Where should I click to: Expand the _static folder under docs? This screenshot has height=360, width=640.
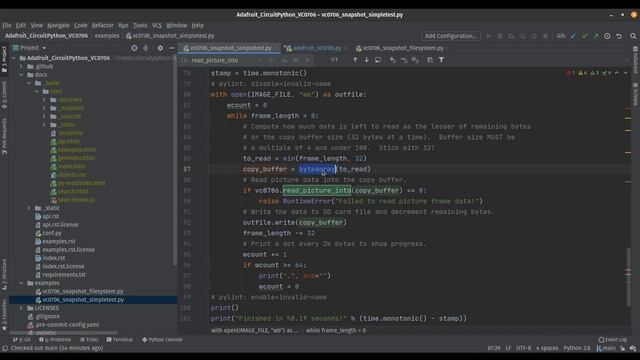[x=29, y=208]
